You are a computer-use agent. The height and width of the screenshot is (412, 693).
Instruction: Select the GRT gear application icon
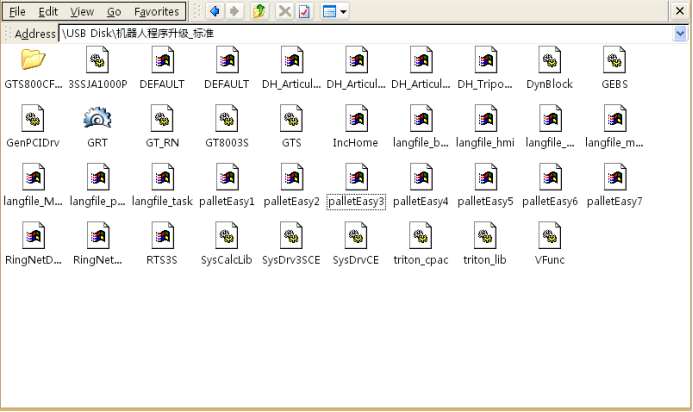(x=97, y=118)
